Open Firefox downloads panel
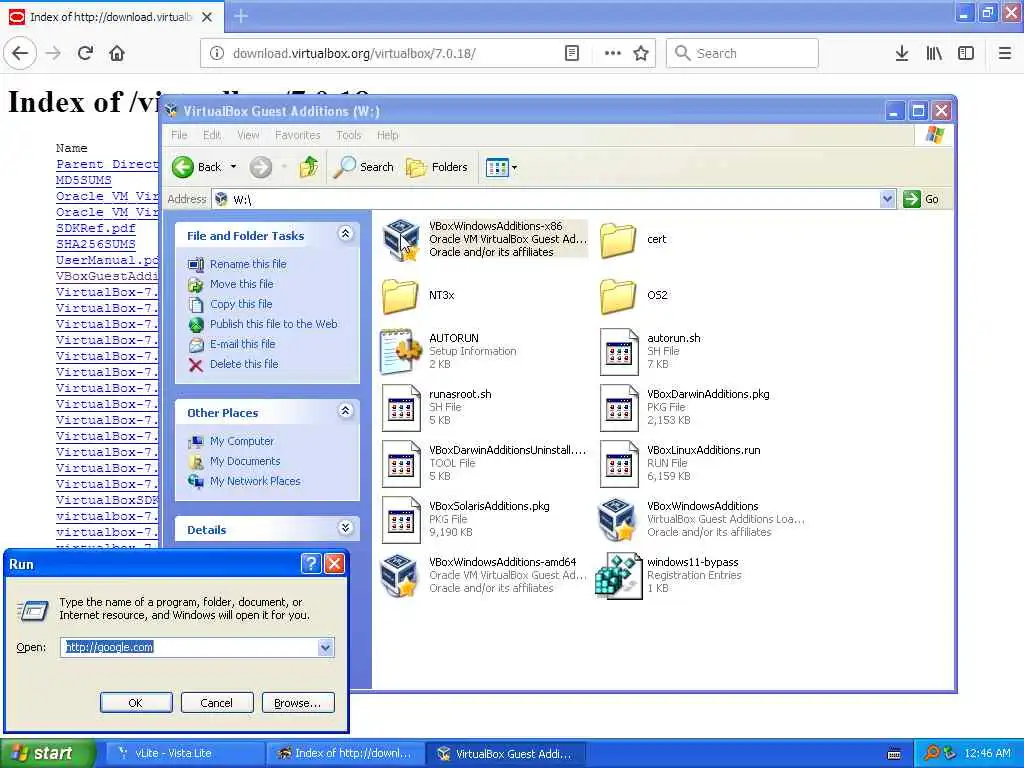The image size is (1024, 768). (x=901, y=53)
